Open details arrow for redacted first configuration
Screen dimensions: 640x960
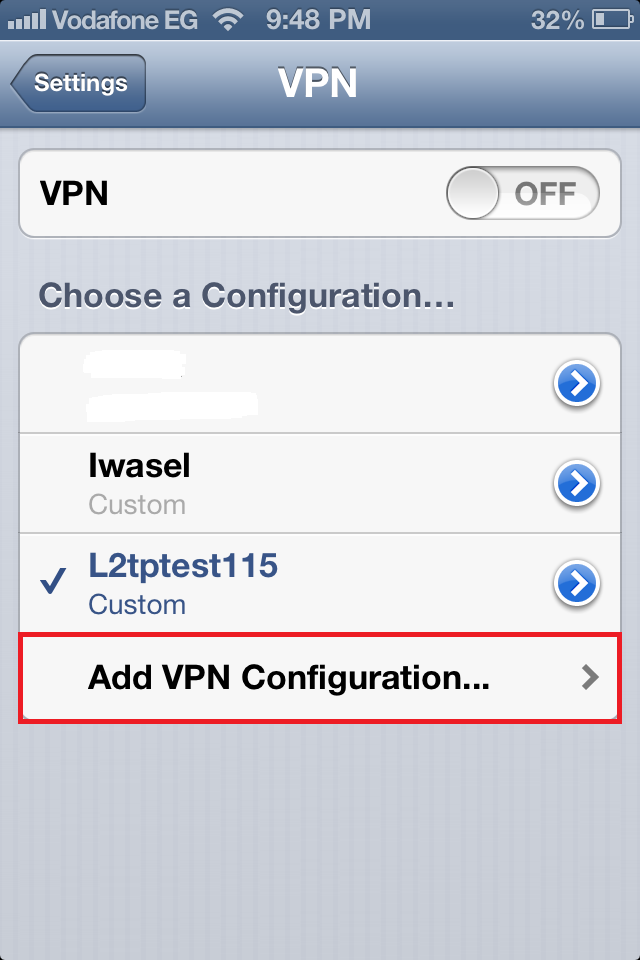(x=576, y=384)
